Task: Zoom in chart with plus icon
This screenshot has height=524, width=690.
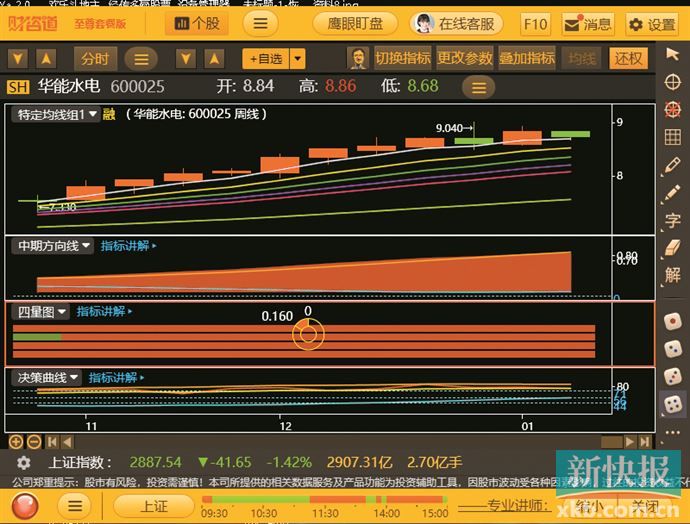Action: tap(16, 442)
